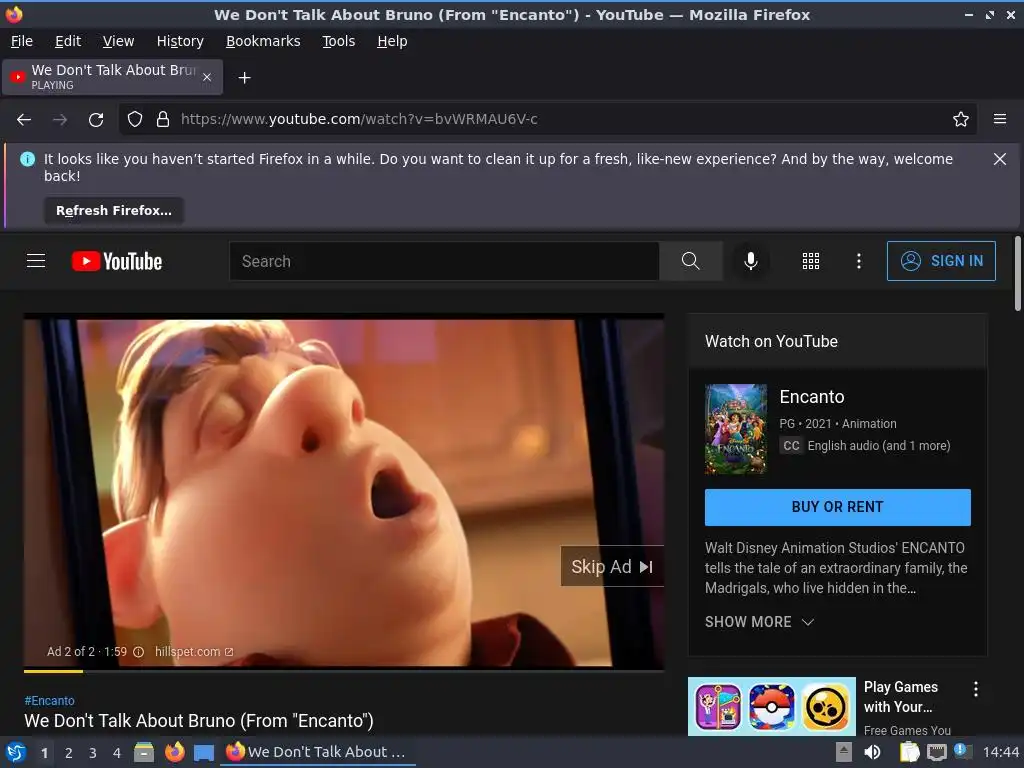Viewport: 1024px width, 768px height.
Task: Open the Encanto movie poster thumbnail
Action: click(x=736, y=429)
